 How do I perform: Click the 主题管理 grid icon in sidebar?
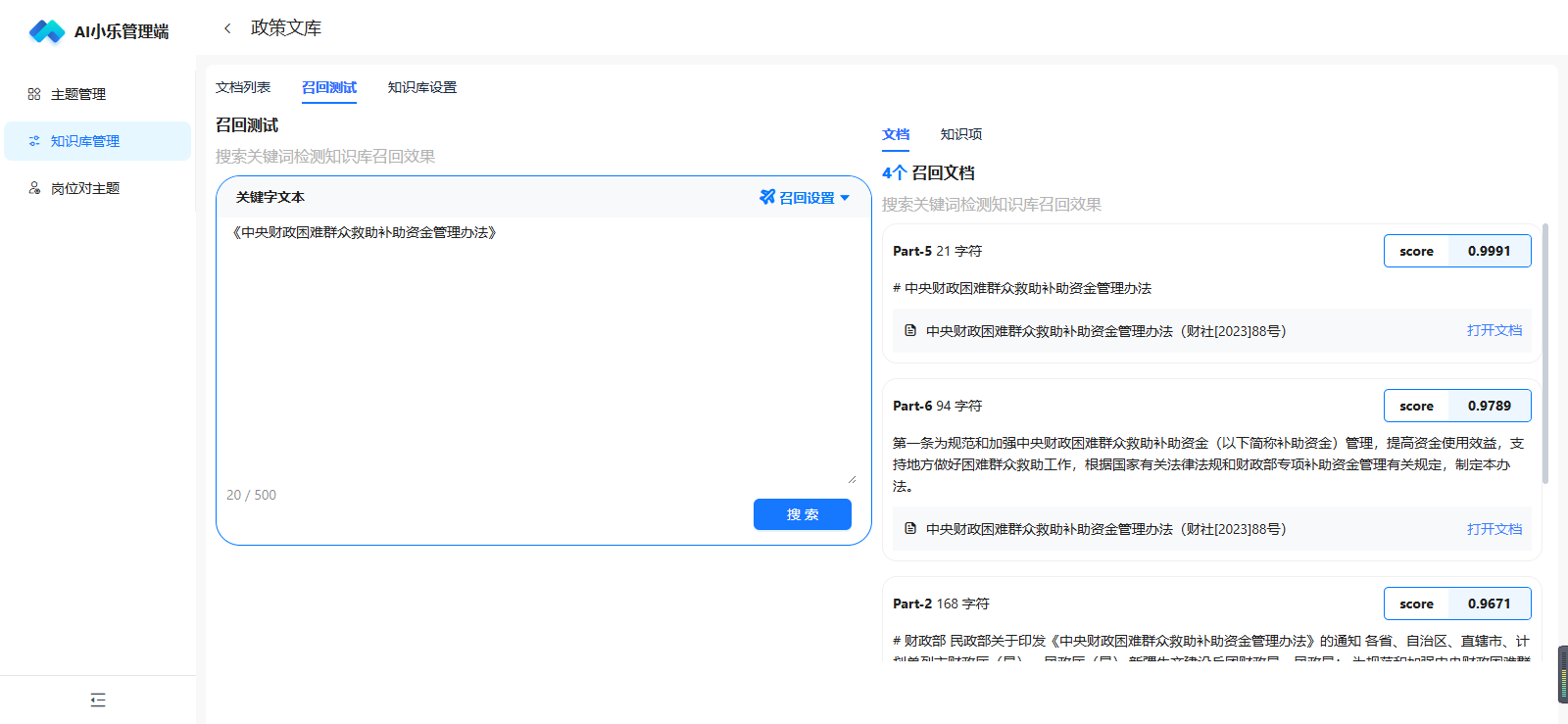click(x=34, y=94)
